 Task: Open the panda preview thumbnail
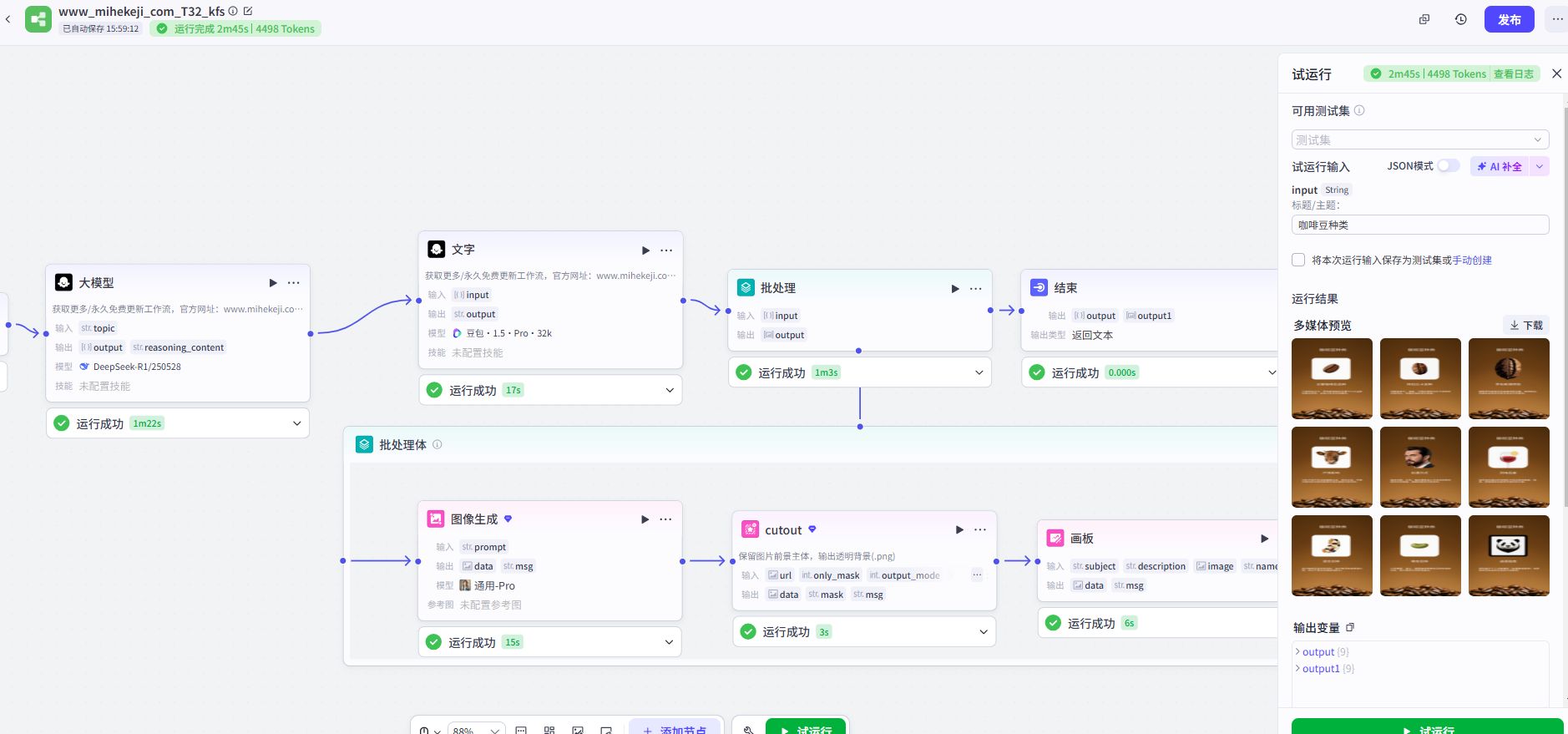tap(1508, 555)
